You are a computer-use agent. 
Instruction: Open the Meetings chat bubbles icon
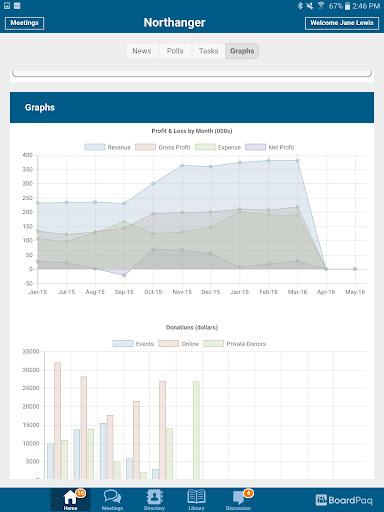pos(112,497)
